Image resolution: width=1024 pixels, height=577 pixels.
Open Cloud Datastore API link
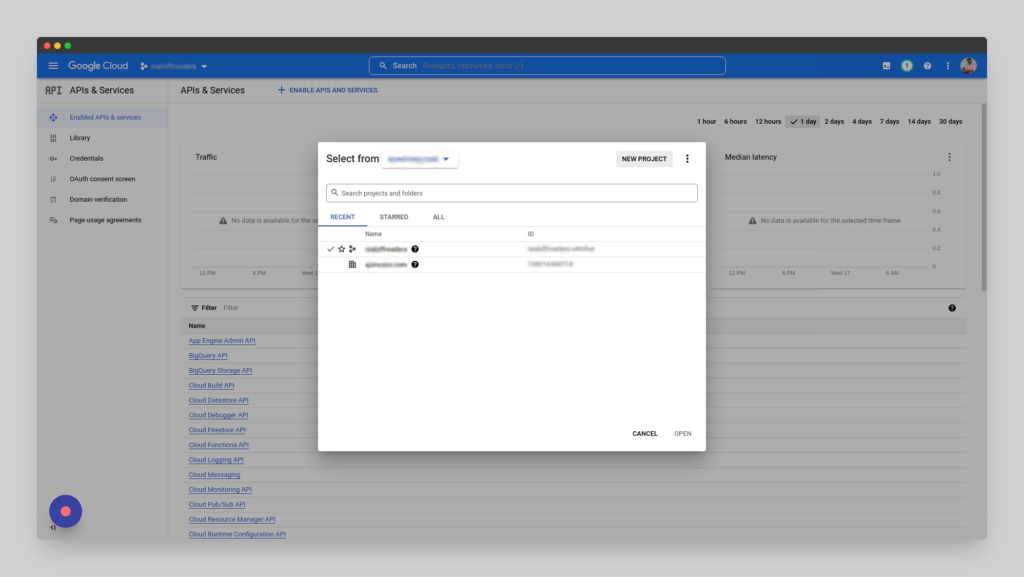(x=218, y=401)
